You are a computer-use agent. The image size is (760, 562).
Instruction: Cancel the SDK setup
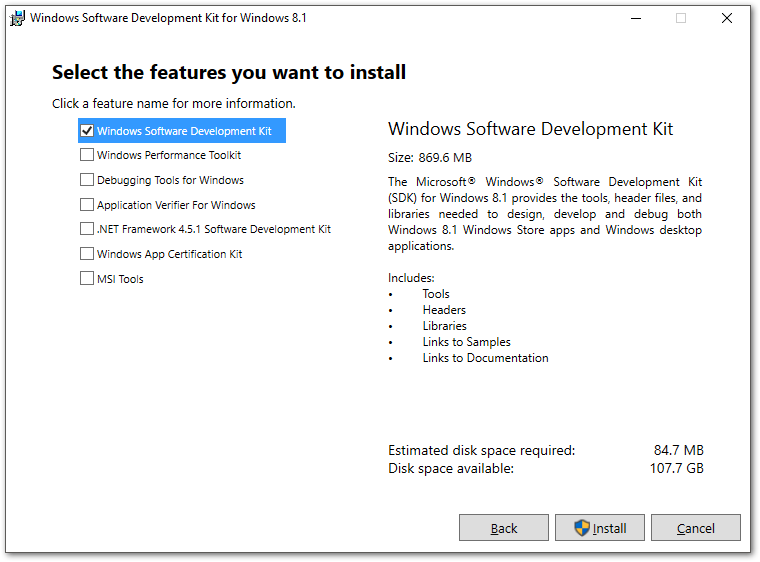(x=696, y=528)
